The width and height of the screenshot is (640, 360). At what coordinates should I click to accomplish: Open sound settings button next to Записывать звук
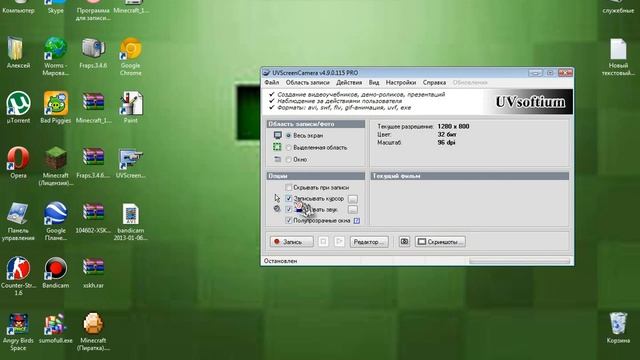pyautogui.click(x=353, y=210)
